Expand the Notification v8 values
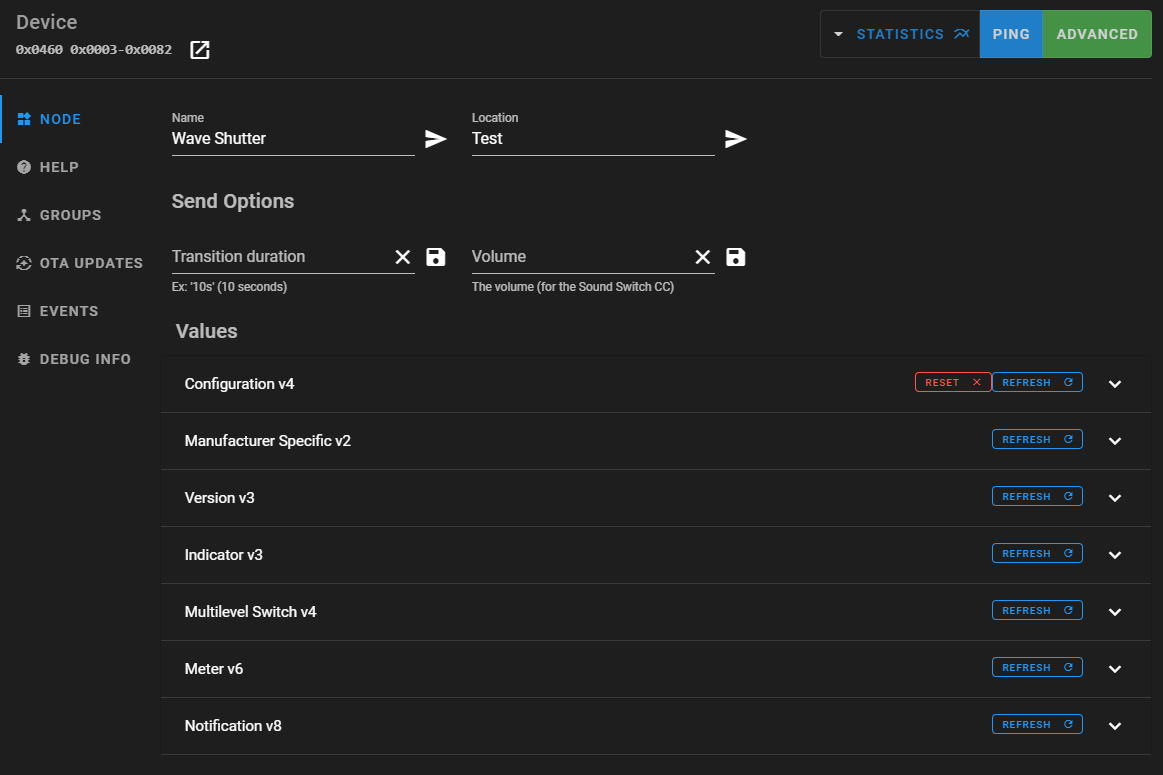Screen dimensions: 1163x775 click(1115, 726)
